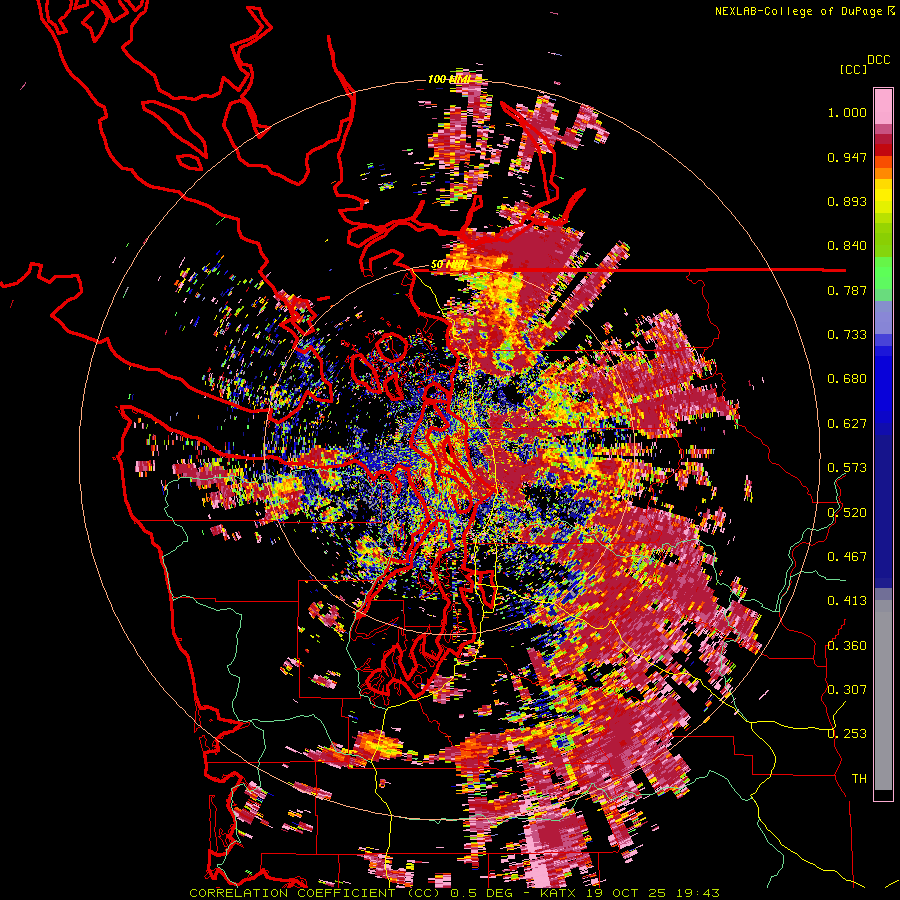This screenshot has height=900, width=900.
Task: Click the 0.573 scale value
Action: (x=847, y=468)
